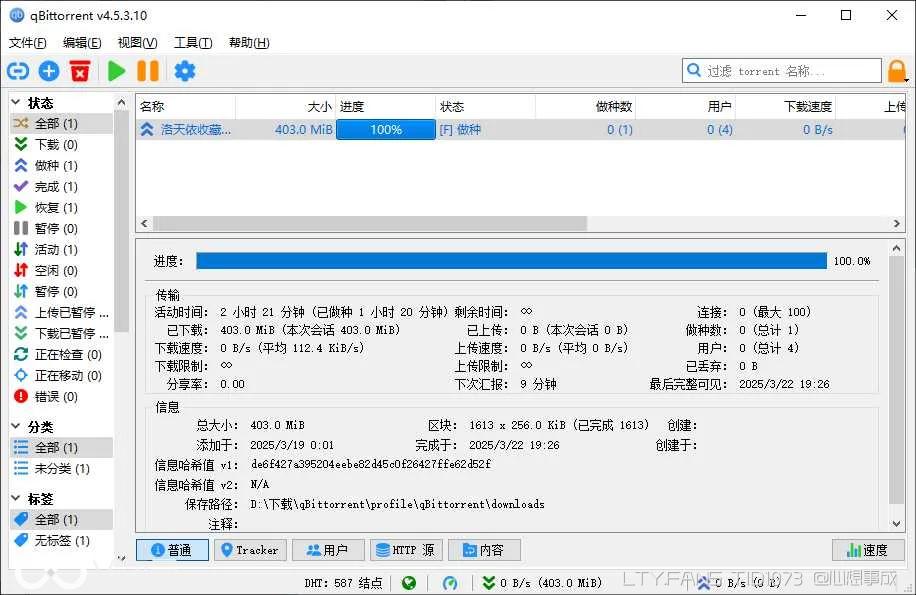Select the 下载 (0) status filter

tap(61, 144)
